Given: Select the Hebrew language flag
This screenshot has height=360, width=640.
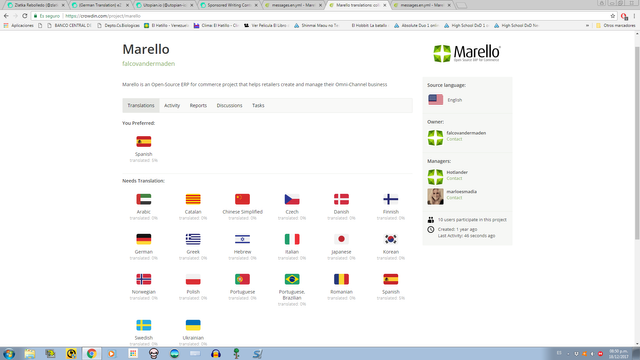Looking at the screenshot, I should point(242,239).
